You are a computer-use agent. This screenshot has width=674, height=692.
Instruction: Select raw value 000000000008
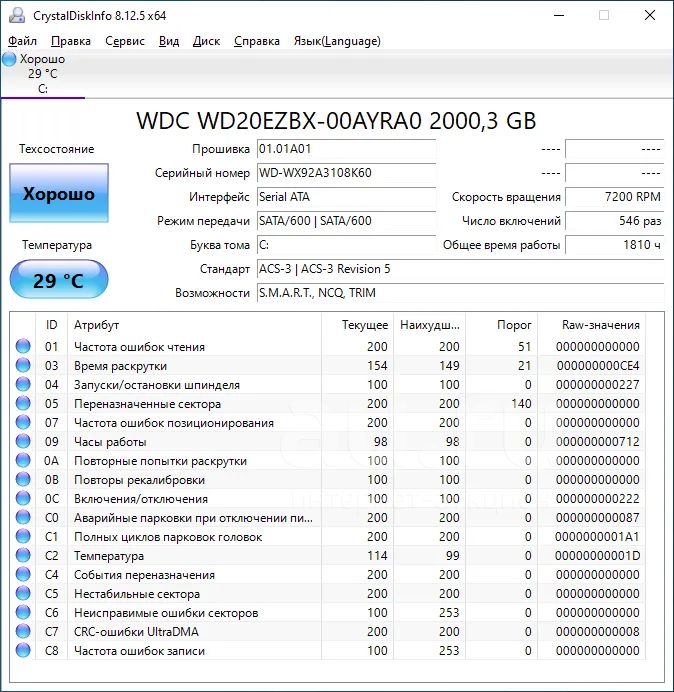(x=598, y=632)
